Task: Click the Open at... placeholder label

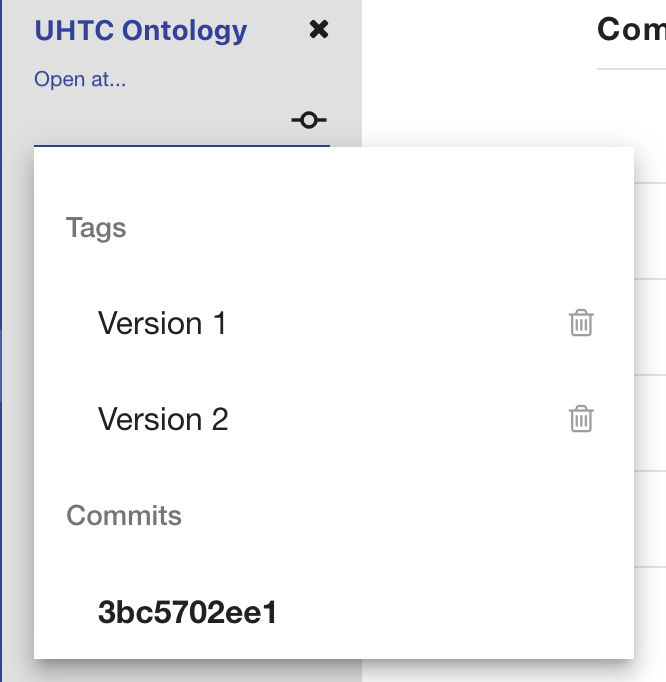Action: click(x=80, y=79)
